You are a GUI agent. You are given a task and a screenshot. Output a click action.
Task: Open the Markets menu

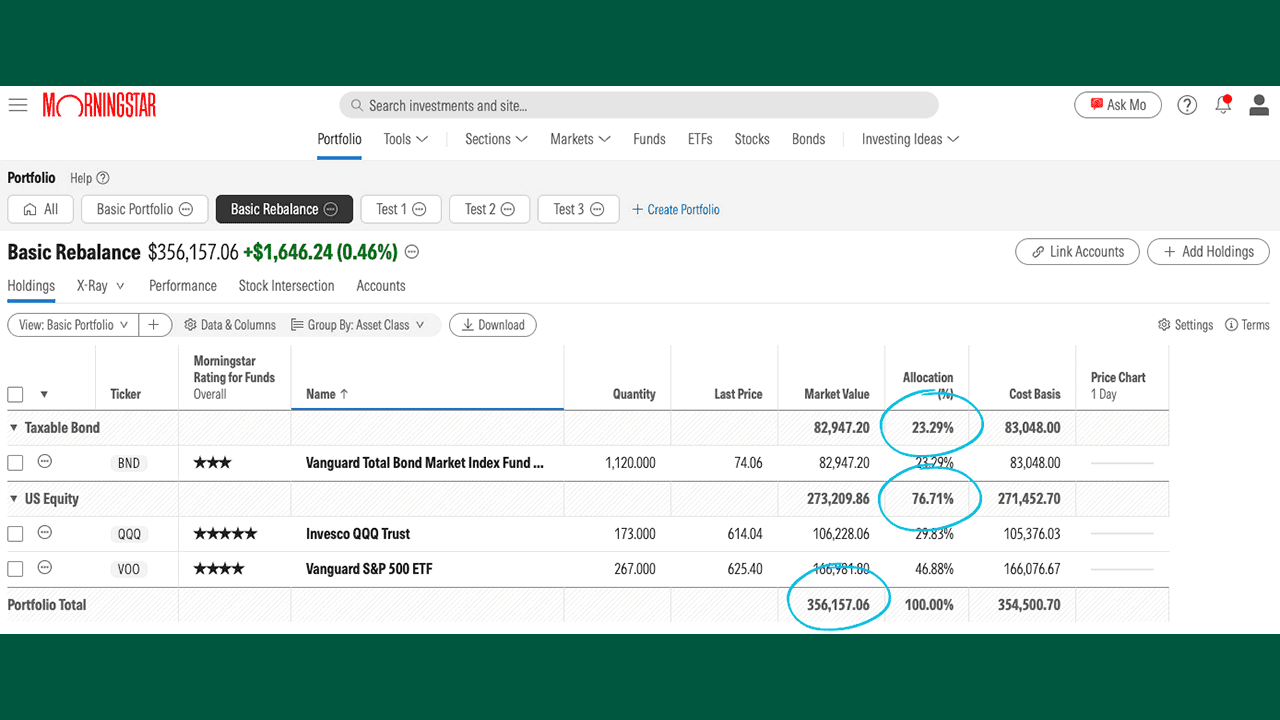coord(579,139)
